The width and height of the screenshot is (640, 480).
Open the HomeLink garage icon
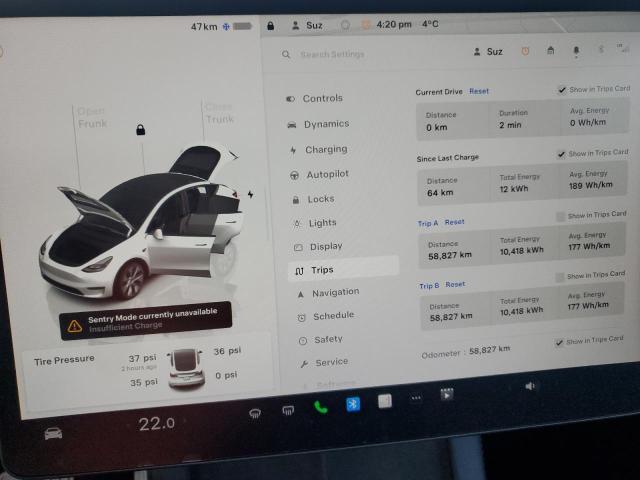551,50
